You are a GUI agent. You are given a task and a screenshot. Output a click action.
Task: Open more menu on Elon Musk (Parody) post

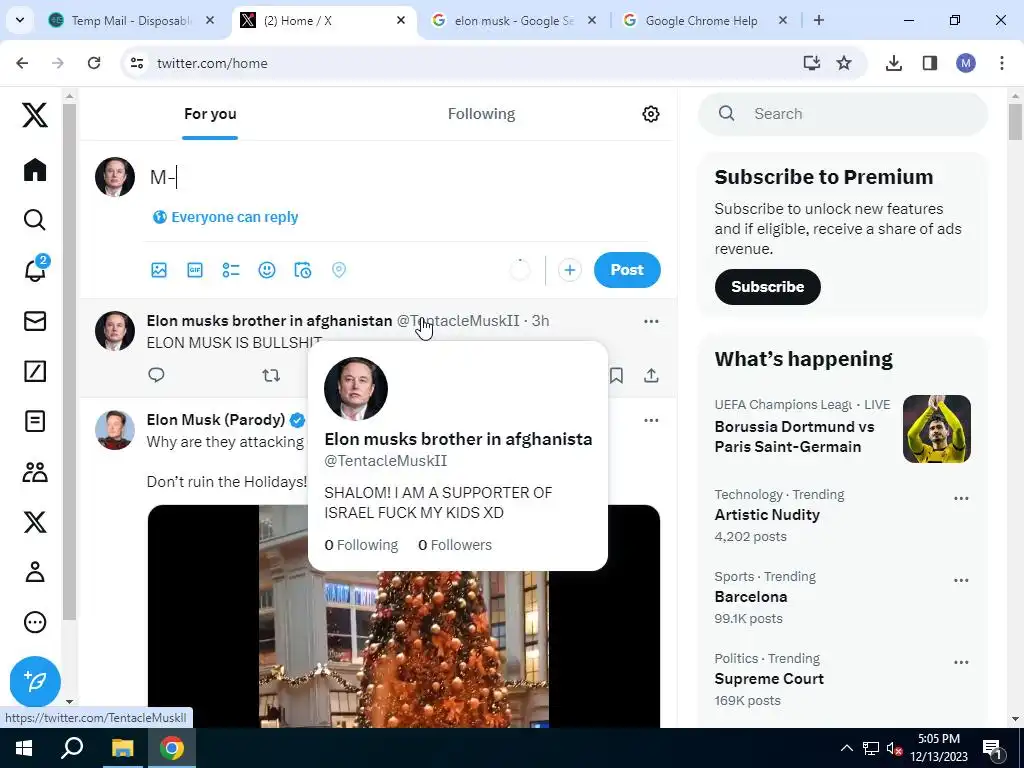pos(651,420)
